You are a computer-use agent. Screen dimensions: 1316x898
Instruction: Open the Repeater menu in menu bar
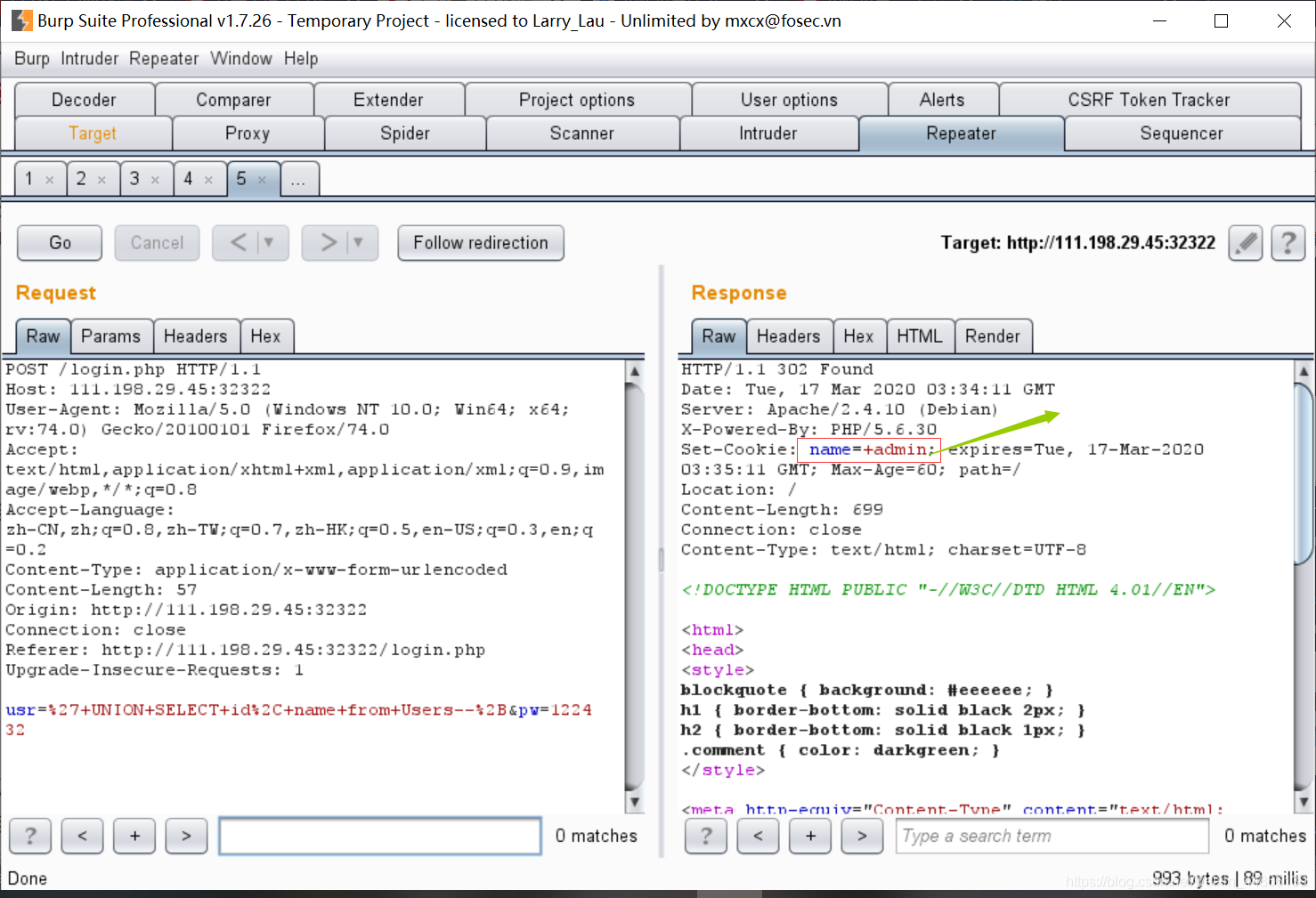point(164,59)
